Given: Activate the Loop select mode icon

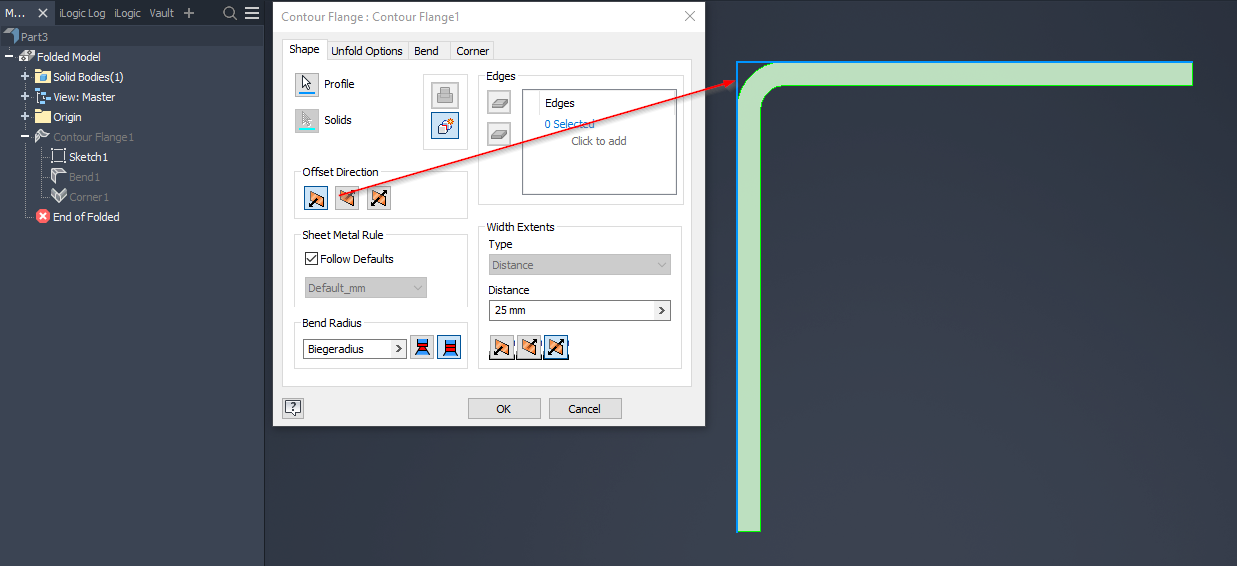Looking at the screenshot, I should tap(499, 134).
